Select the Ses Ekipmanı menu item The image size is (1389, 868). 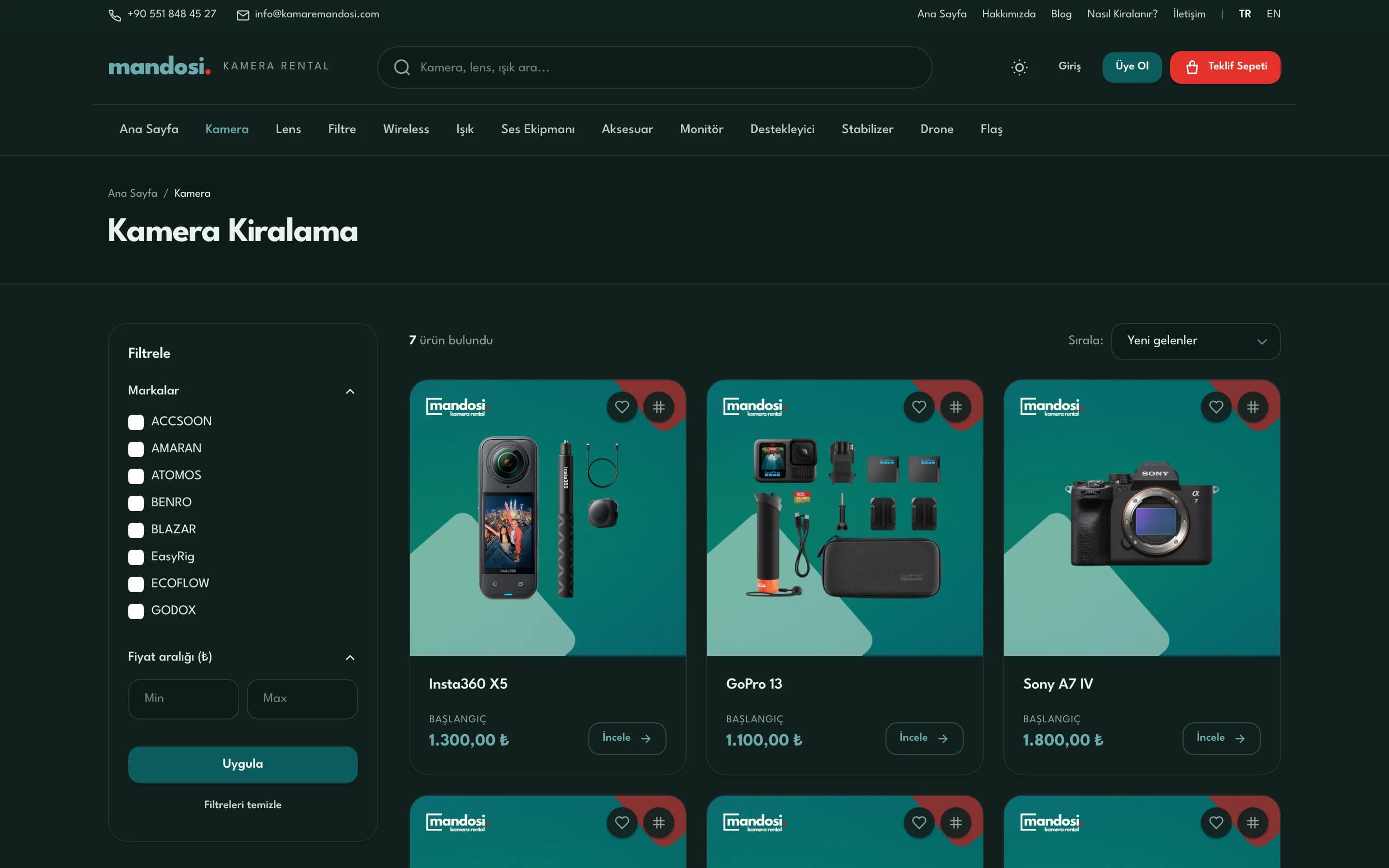click(x=537, y=129)
